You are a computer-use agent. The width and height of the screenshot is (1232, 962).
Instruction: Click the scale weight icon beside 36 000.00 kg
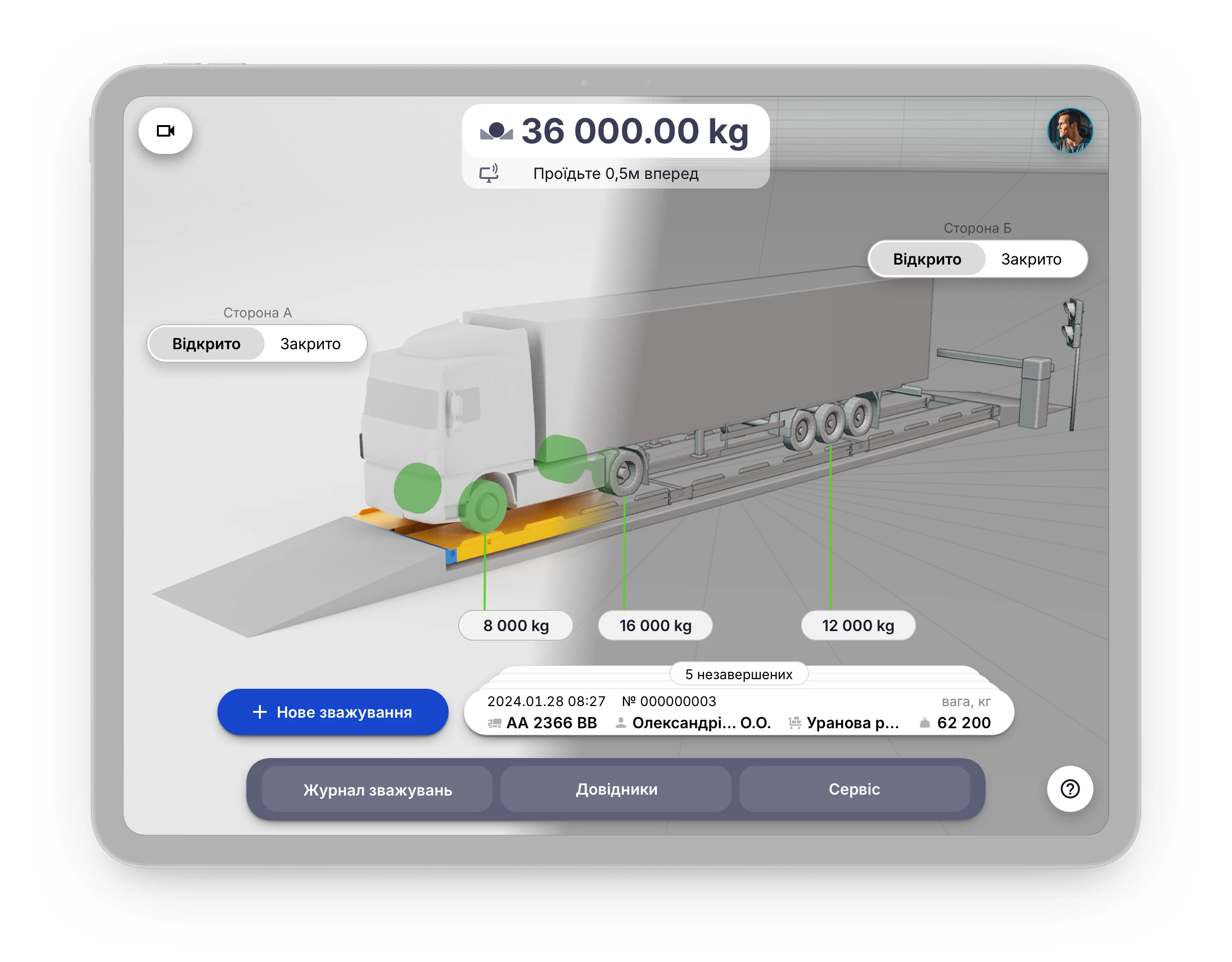click(x=497, y=131)
